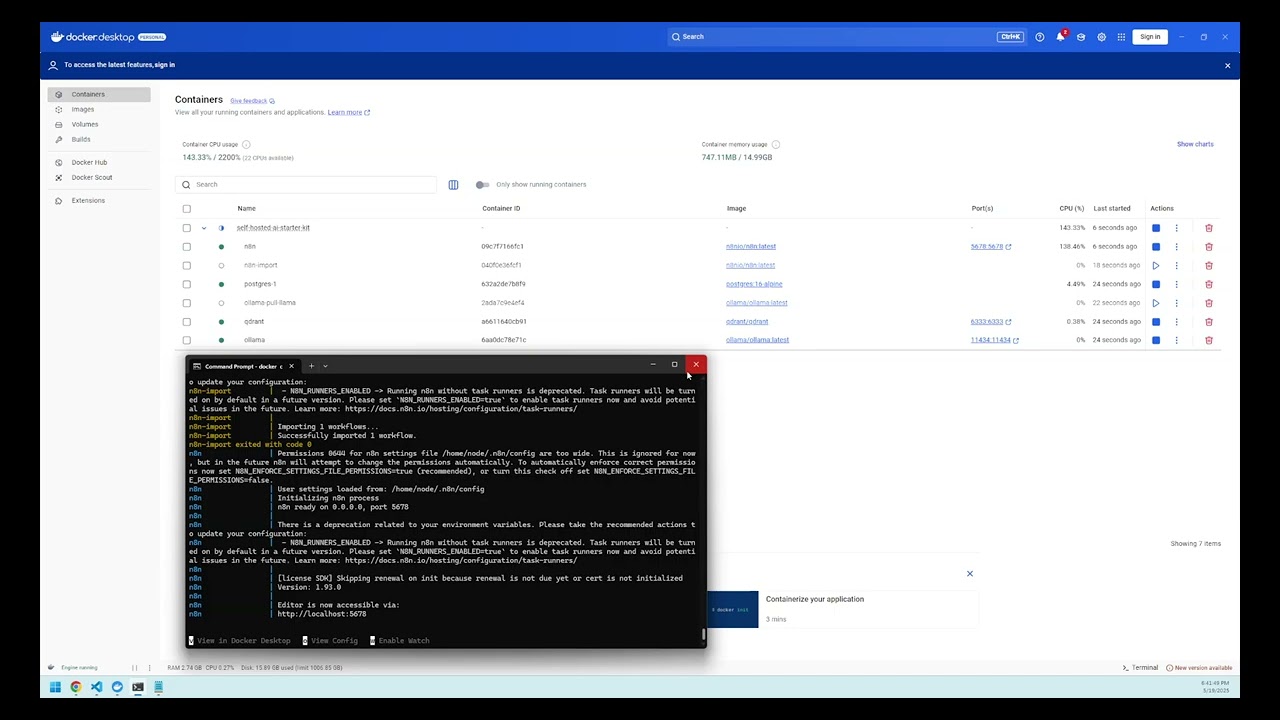Check the qdrant container checkbox

click(186, 322)
